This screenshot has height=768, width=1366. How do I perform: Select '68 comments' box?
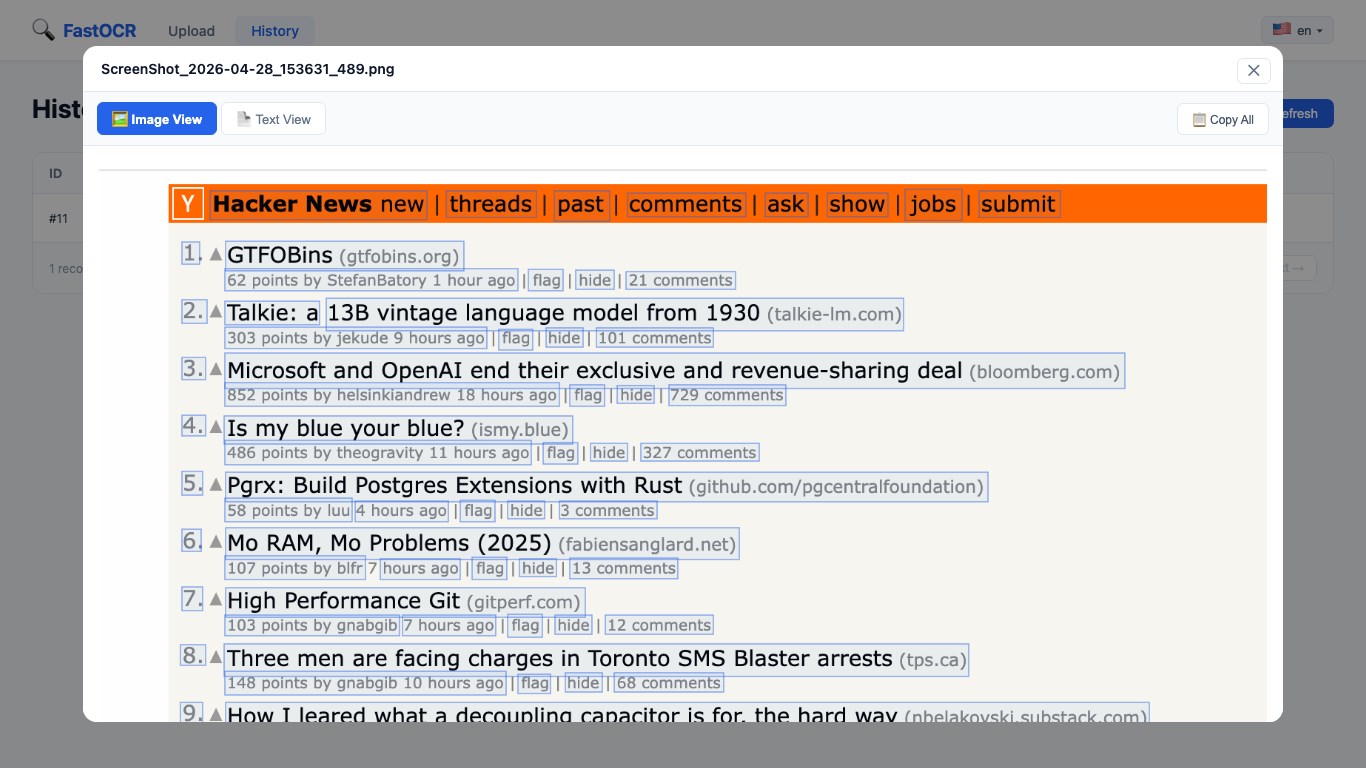[x=669, y=683]
